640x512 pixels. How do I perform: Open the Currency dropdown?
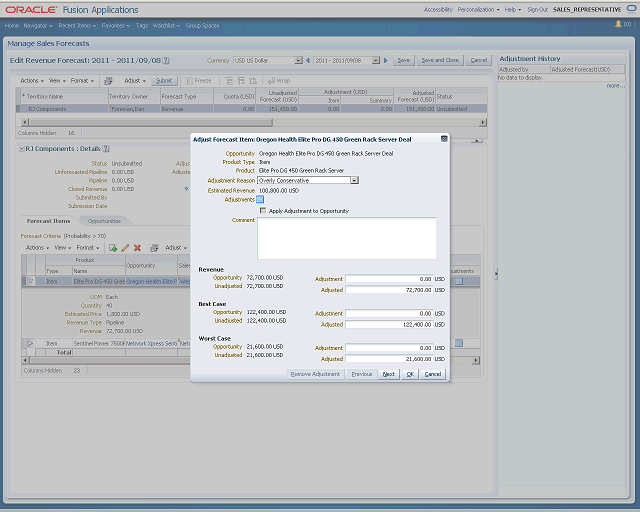point(298,60)
